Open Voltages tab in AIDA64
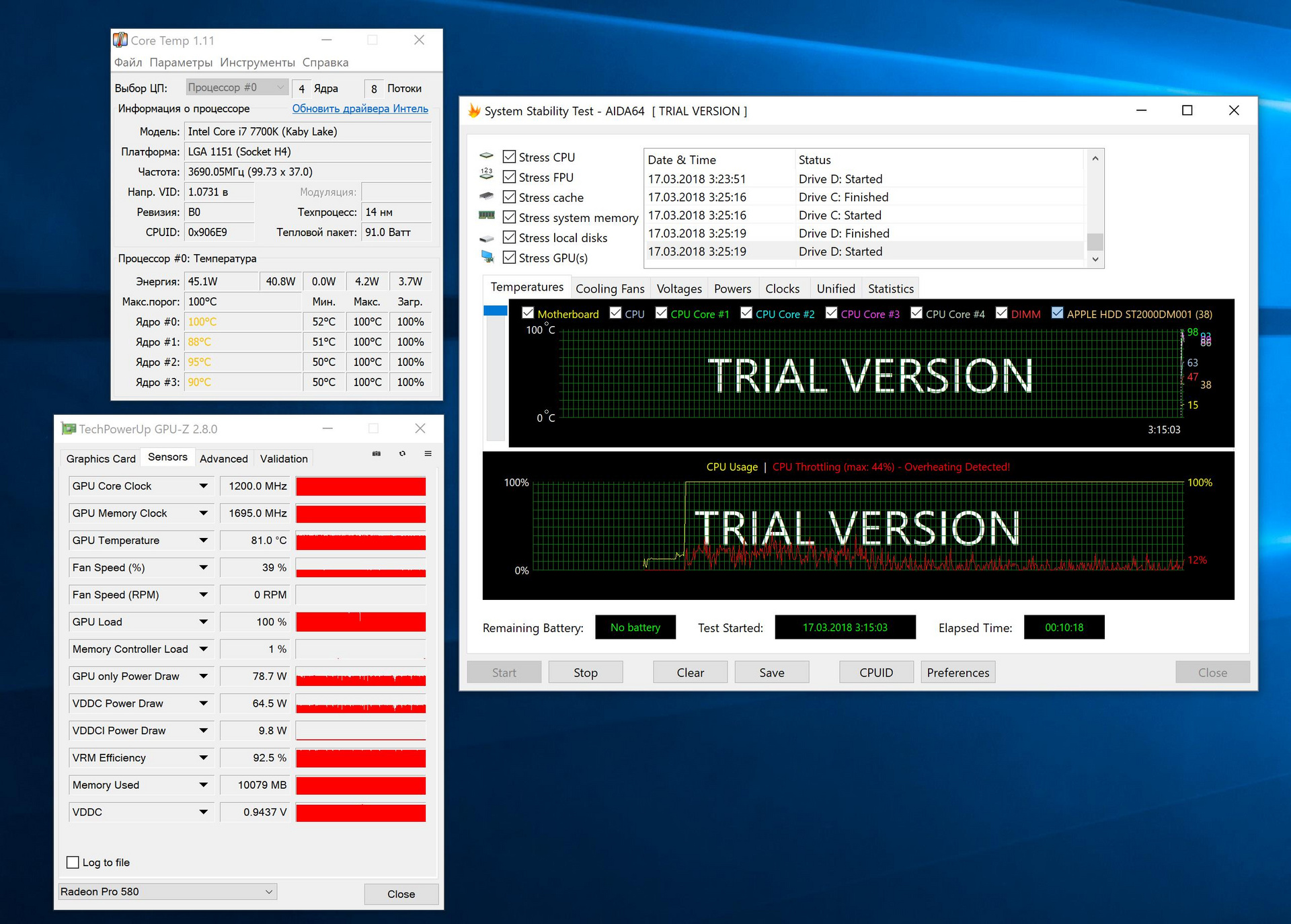This screenshot has height=924, width=1291. [x=679, y=288]
